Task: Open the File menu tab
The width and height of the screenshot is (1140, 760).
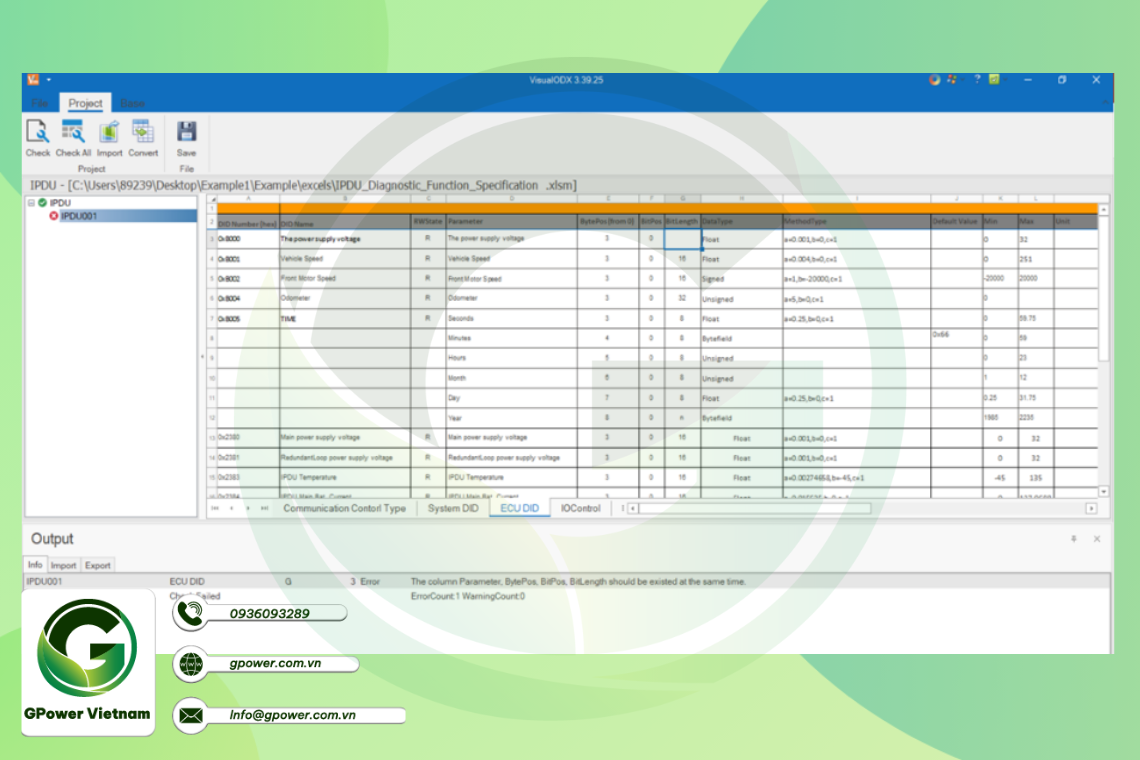Action: pyautogui.click(x=40, y=103)
